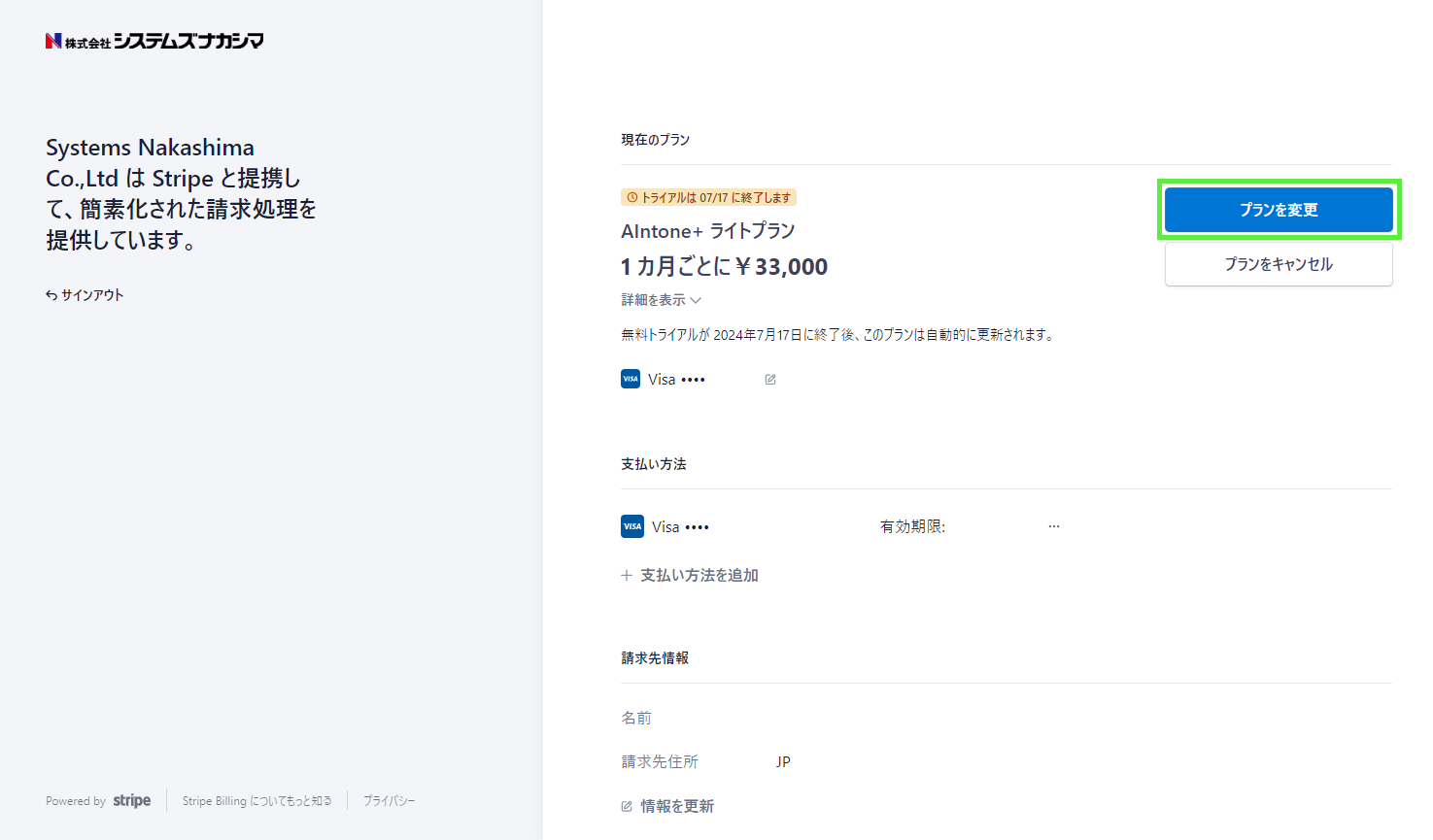The image size is (1433, 840).
Task: Click the edit pencil icon beside current plan Visa
Action: [770, 380]
